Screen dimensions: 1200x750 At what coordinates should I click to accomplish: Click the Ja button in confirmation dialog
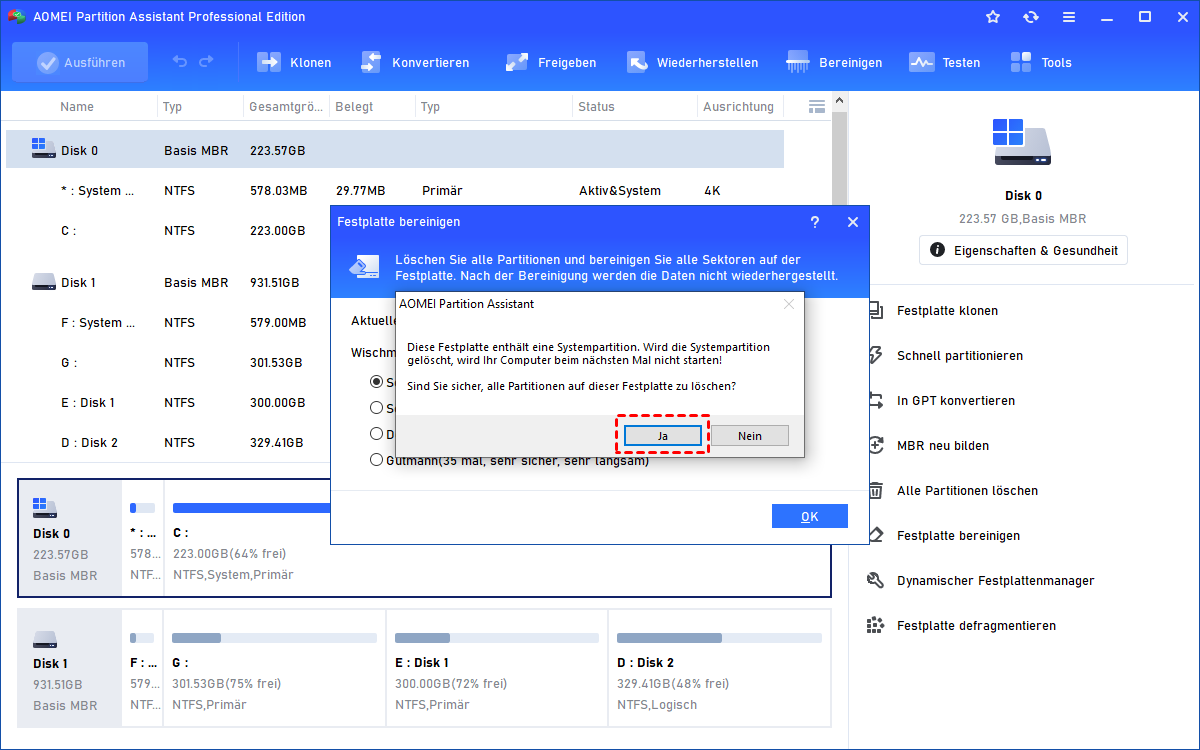(x=662, y=436)
